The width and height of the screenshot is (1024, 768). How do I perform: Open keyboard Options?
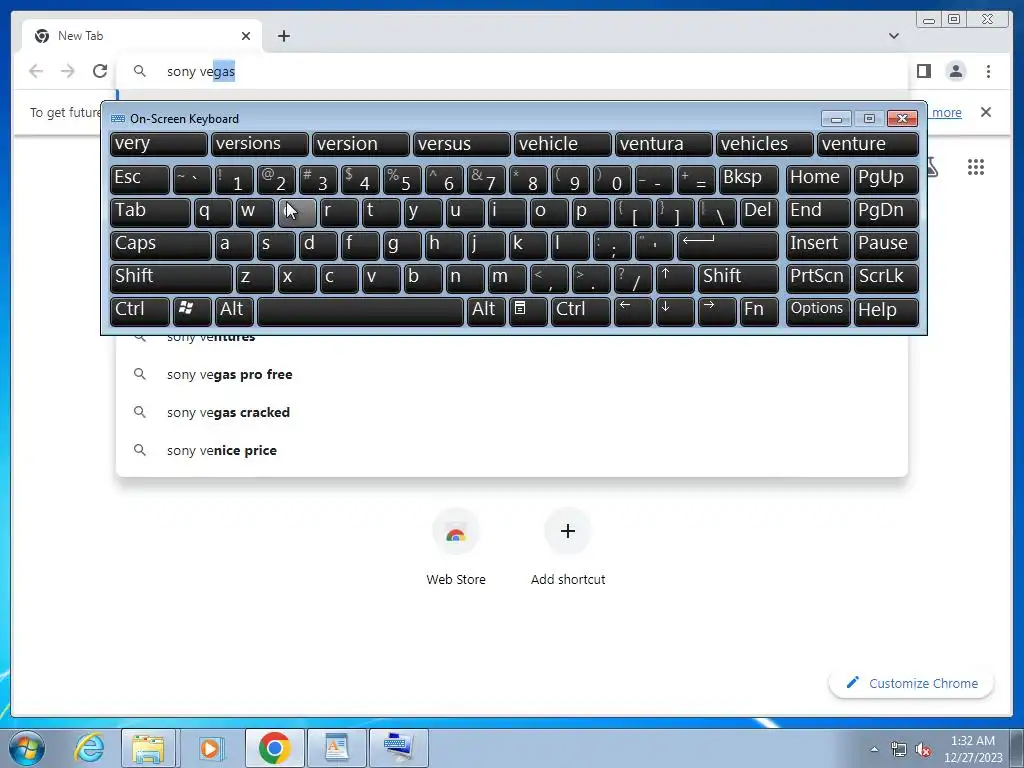(818, 312)
